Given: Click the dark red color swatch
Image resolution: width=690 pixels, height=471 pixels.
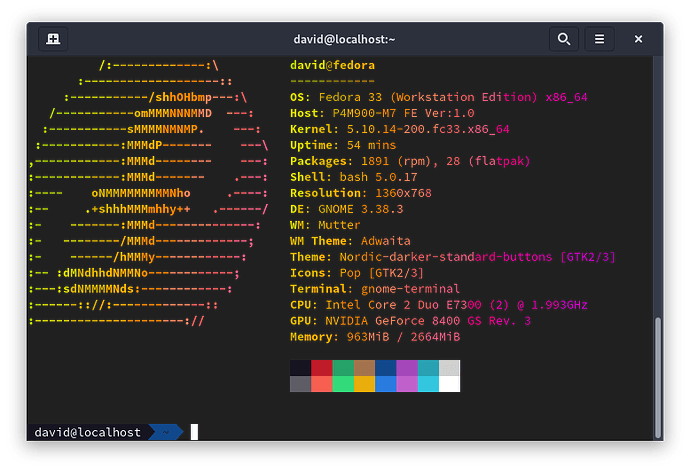Looking at the screenshot, I should [x=322, y=368].
